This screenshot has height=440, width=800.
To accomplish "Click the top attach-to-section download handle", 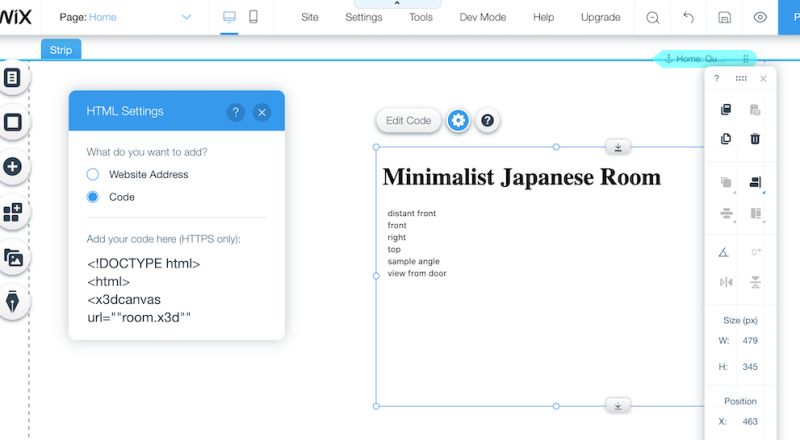I will pyautogui.click(x=618, y=147).
